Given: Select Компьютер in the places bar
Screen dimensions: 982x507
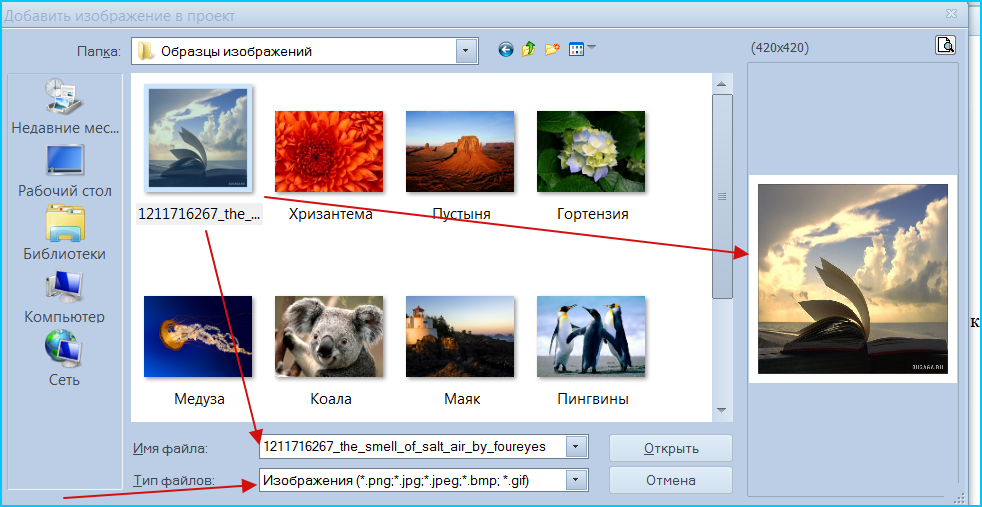Looking at the screenshot, I should pyautogui.click(x=65, y=297).
